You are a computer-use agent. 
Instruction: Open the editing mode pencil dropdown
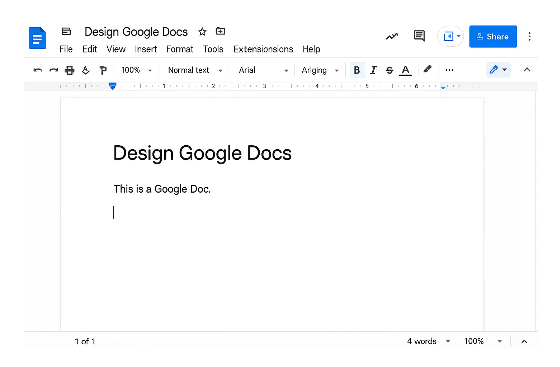pos(498,70)
